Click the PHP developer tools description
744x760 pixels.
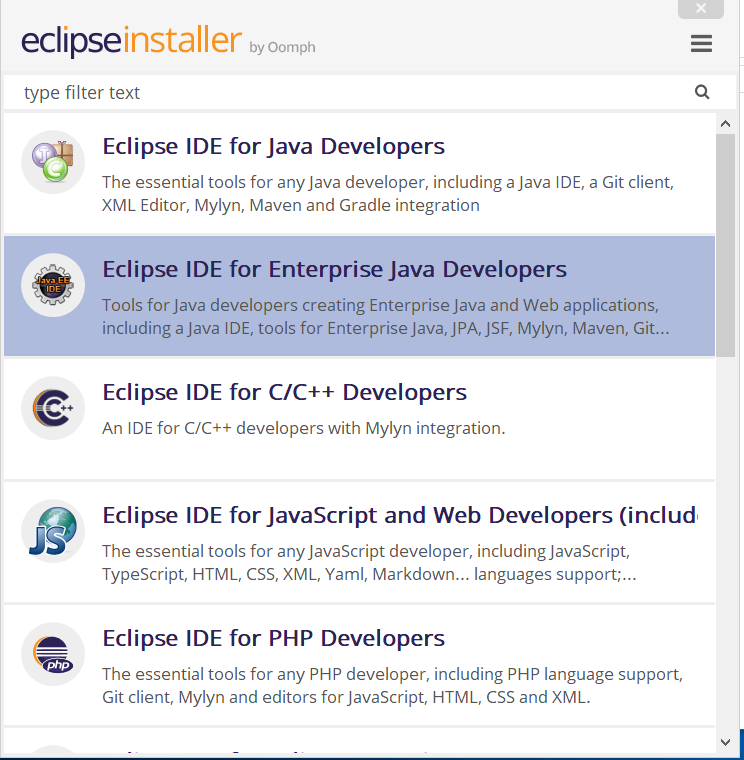392,686
